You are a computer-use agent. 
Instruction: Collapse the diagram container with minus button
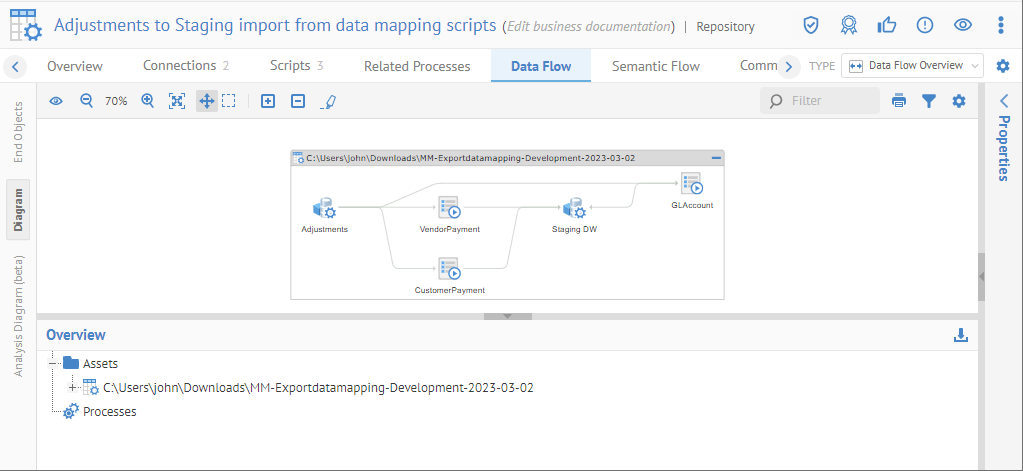tap(716, 158)
